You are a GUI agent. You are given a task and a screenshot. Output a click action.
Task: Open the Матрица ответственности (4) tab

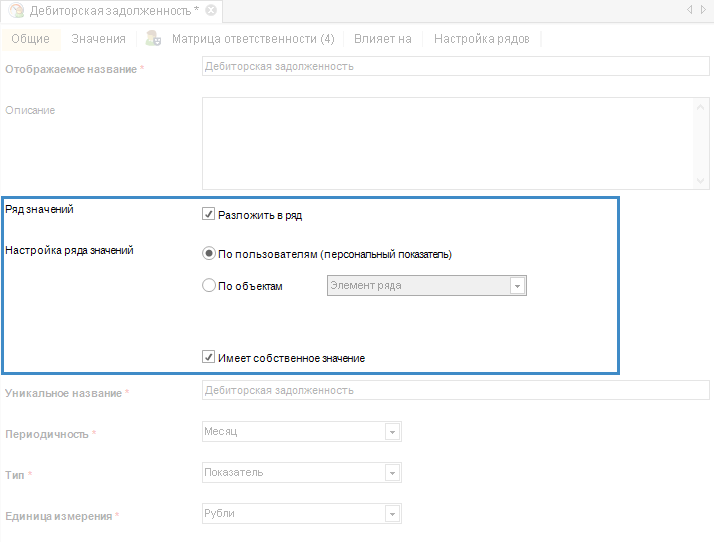coord(252,39)
